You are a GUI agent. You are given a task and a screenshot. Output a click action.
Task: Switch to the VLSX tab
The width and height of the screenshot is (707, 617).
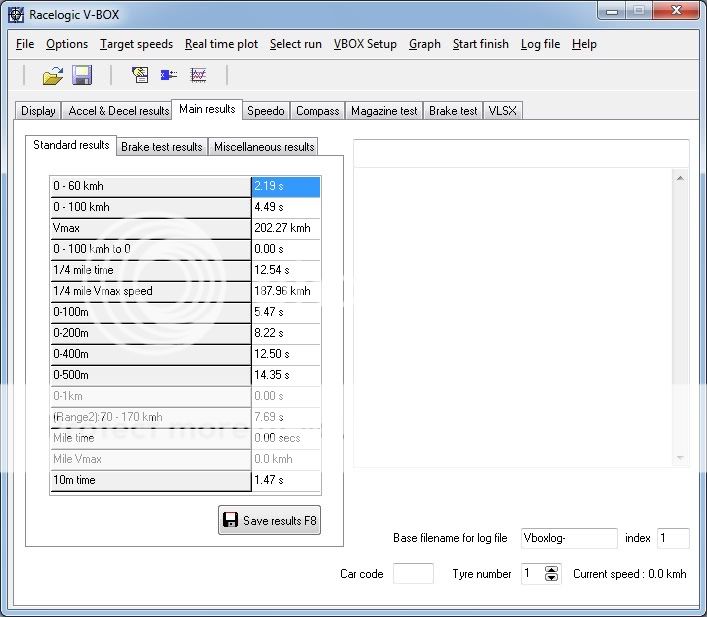coord(503,111)
